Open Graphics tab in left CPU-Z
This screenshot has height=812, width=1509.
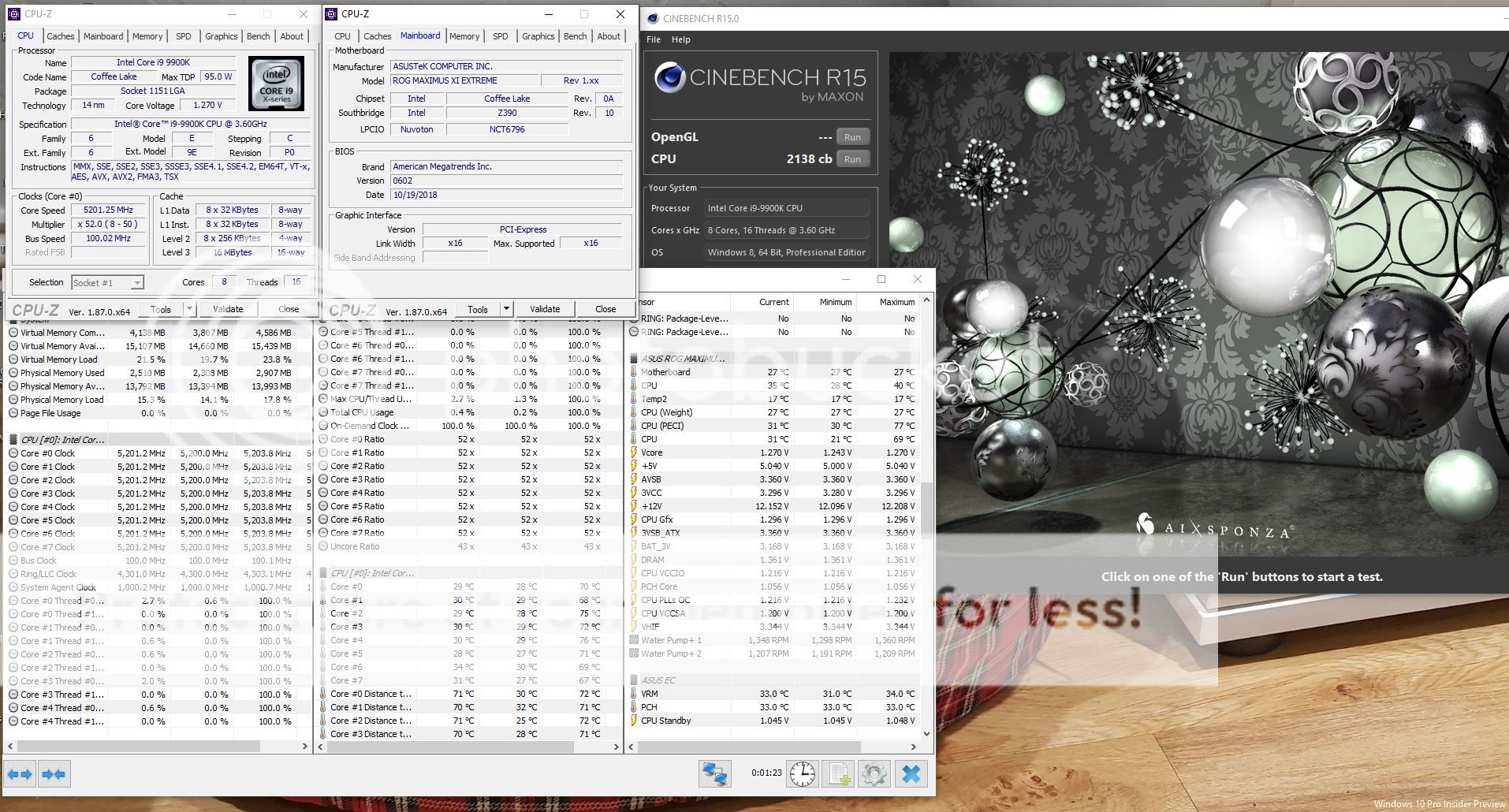(x=221, y=36)
